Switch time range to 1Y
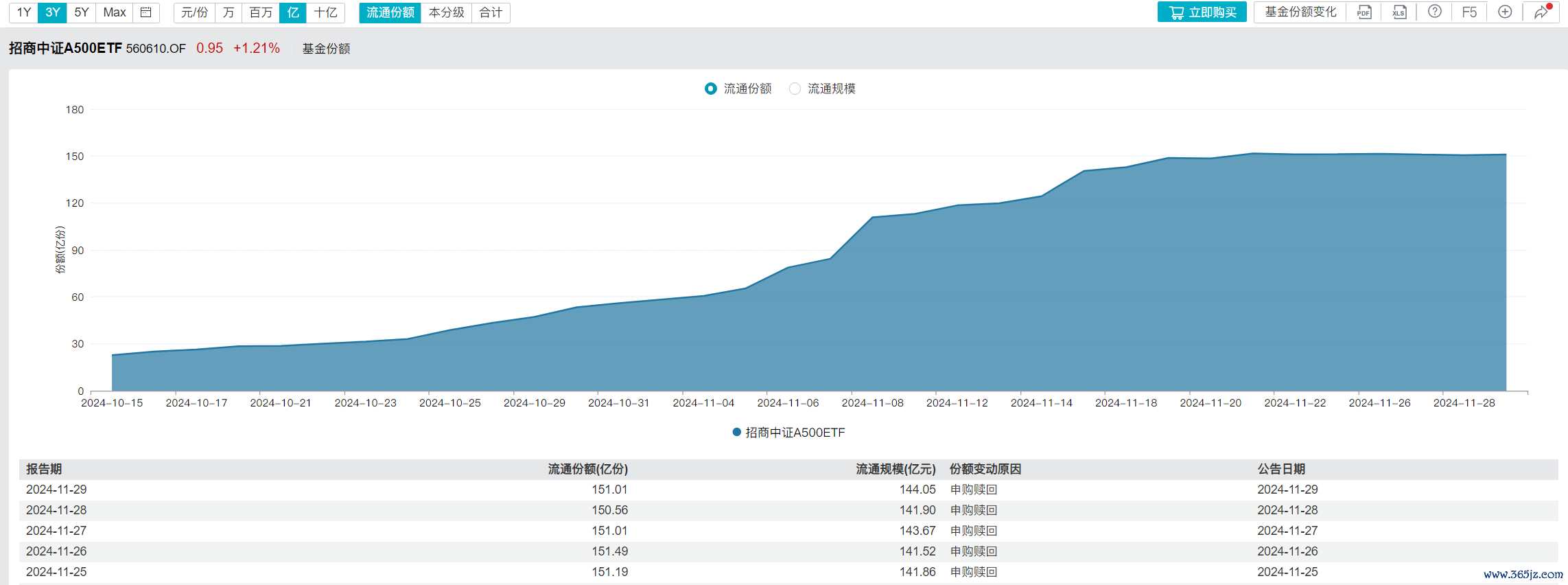 point(24,12)
